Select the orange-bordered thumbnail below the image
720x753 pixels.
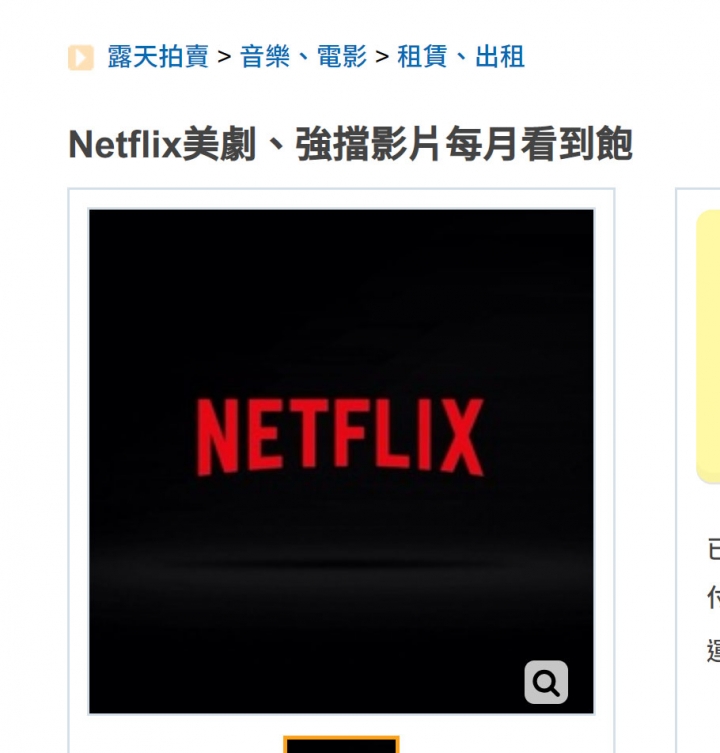click(x=342, y=744)
